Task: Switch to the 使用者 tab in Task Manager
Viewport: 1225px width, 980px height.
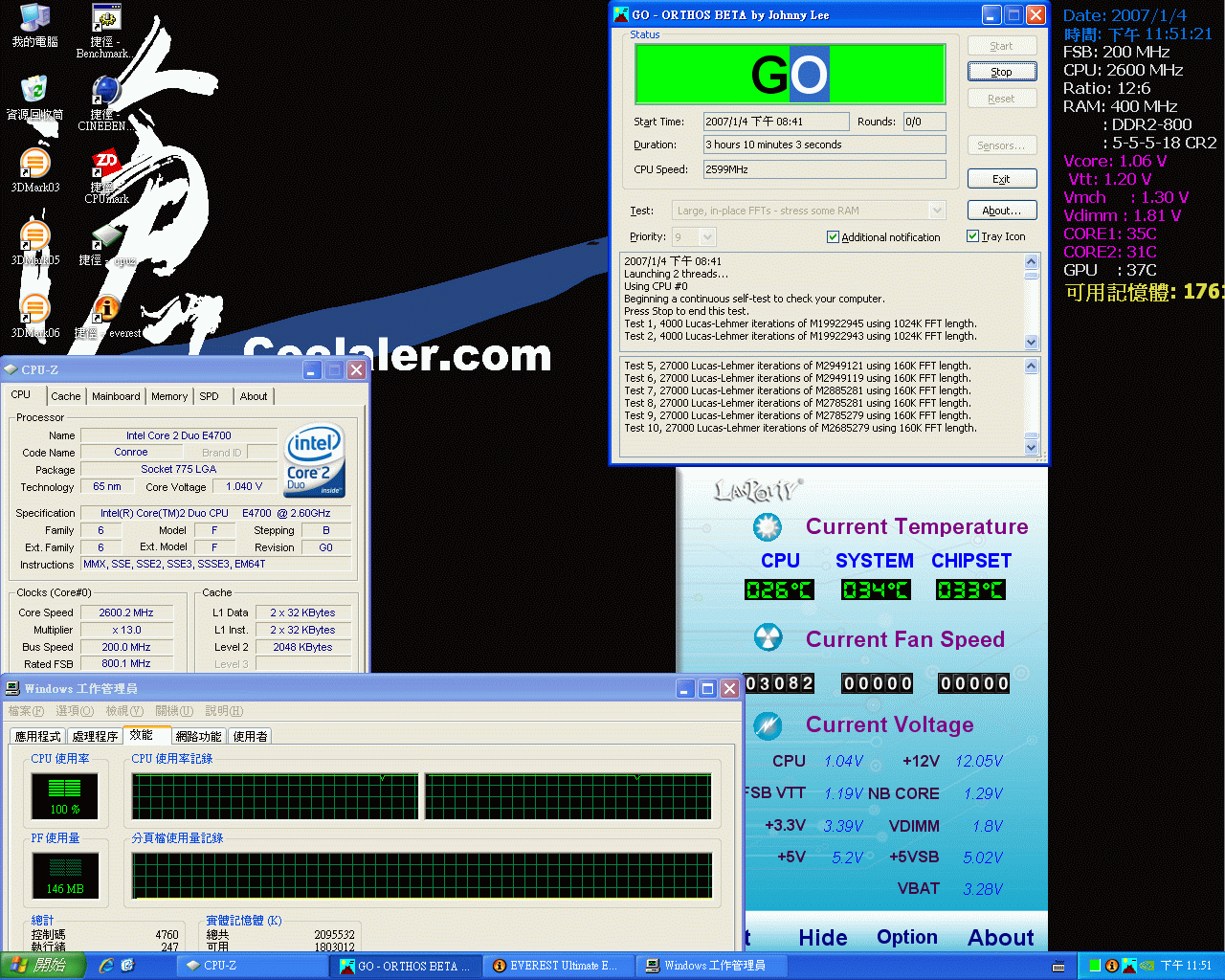Action: (251, 736)
